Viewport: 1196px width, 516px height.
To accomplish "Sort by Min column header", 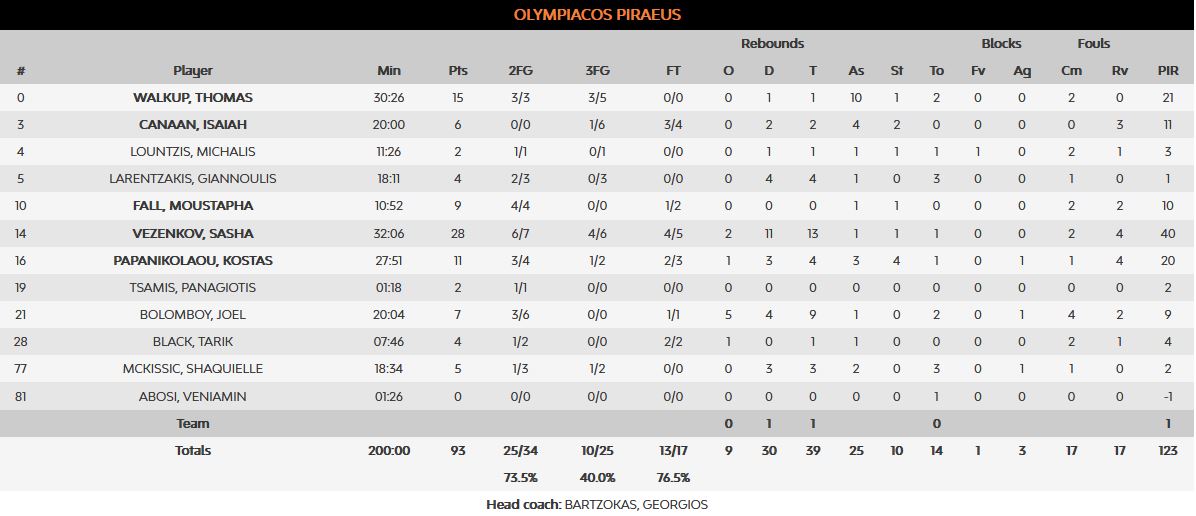I will 389,71.
